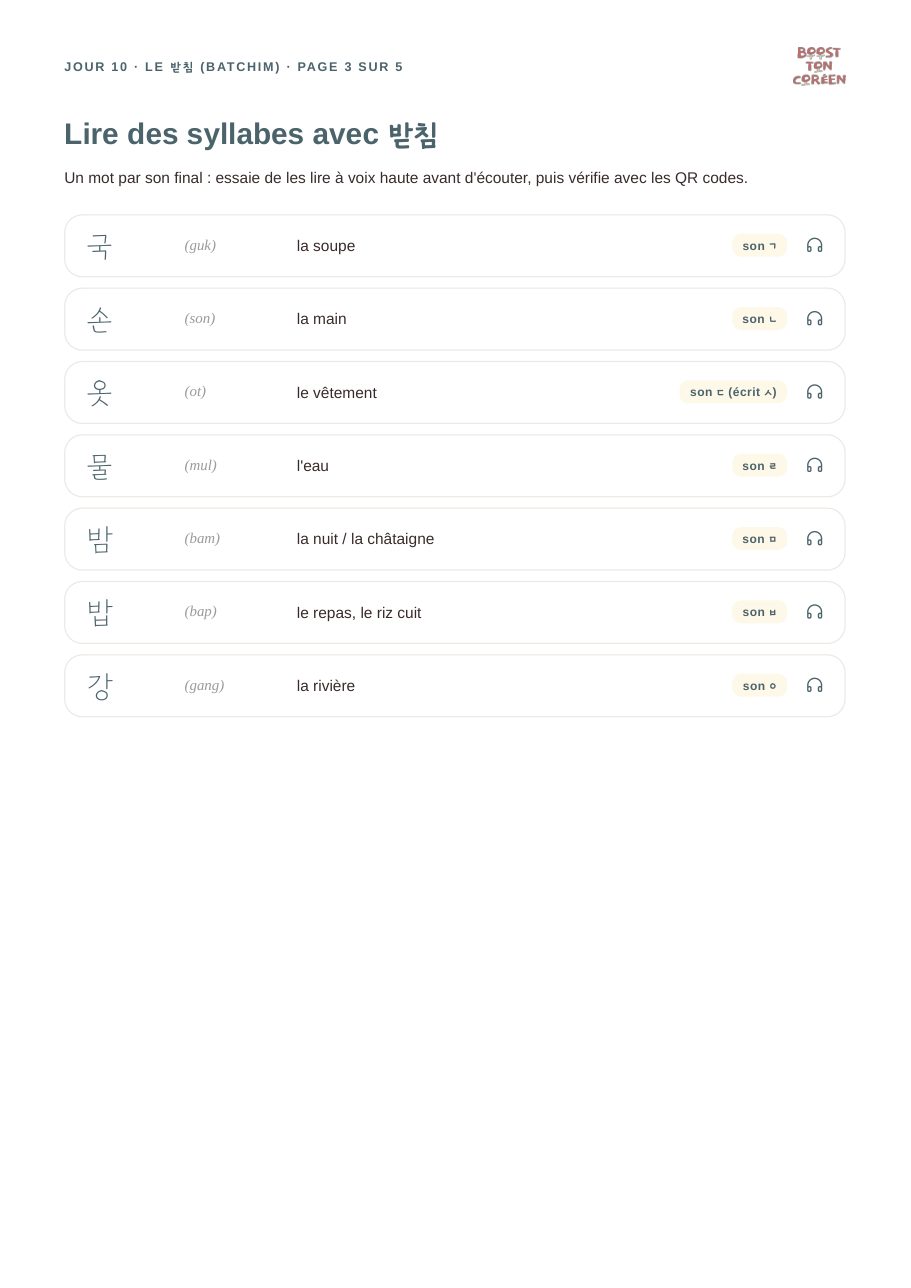Image resolution: width=911 pixels, height=1288 pixels.
Task: Select the 'son ㄱ' badge
Action: (x=759, y=246)
